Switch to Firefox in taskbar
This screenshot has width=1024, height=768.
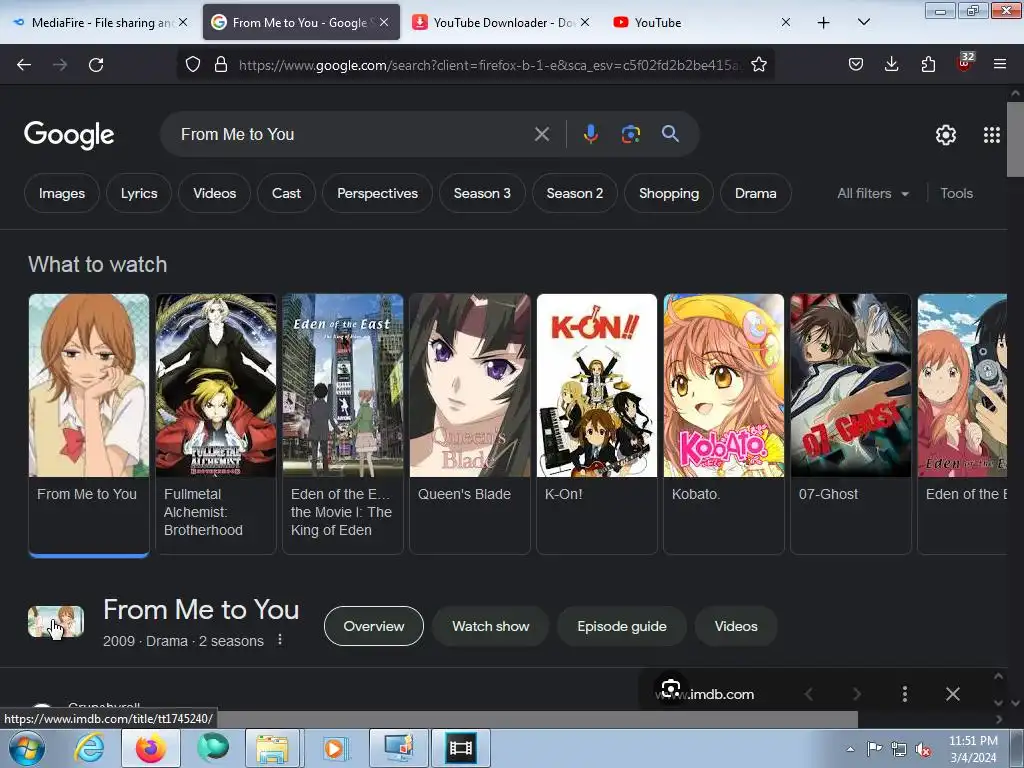point(151,748)
